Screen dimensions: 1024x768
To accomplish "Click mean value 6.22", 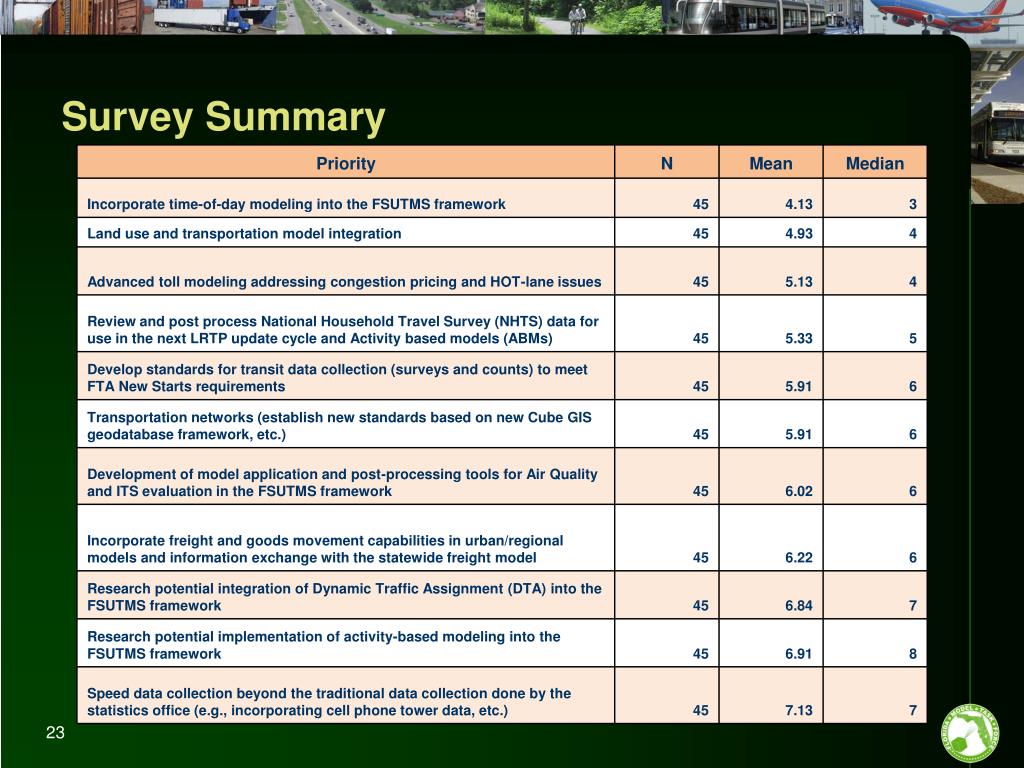I will 799,558.
